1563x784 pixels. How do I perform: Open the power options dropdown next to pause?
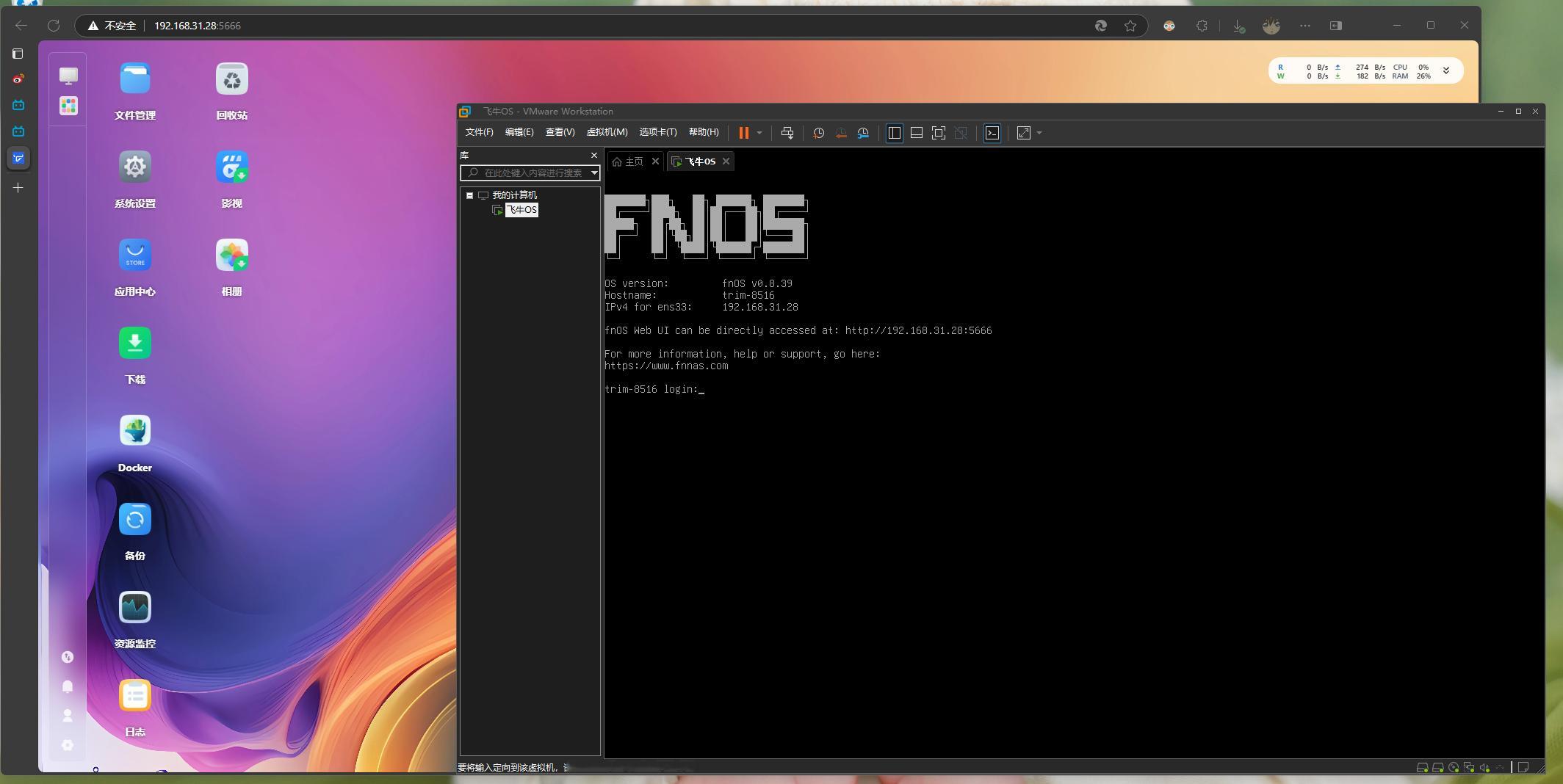pyautogui.click(x=759, y=133)
